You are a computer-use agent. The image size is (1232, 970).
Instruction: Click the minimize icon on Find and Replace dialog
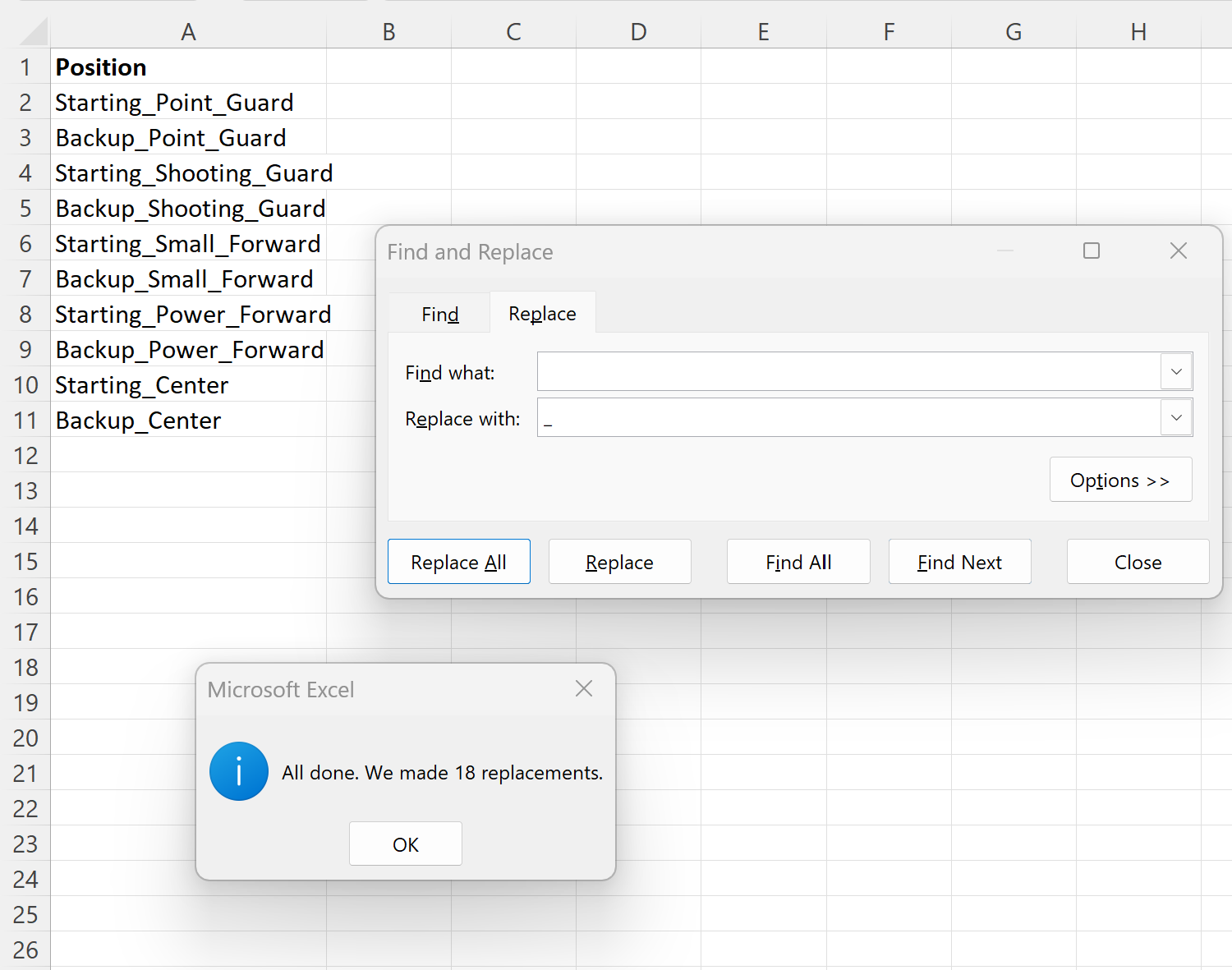coord(1005,251)
